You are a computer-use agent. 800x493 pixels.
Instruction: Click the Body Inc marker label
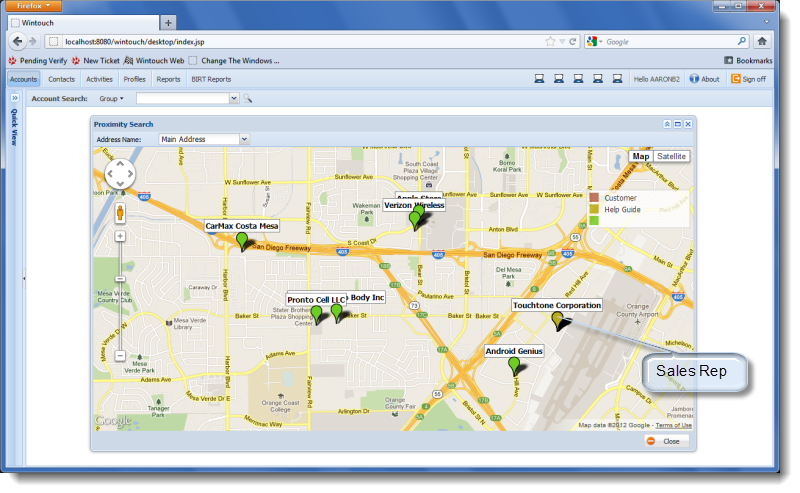[x=366, y=298]
